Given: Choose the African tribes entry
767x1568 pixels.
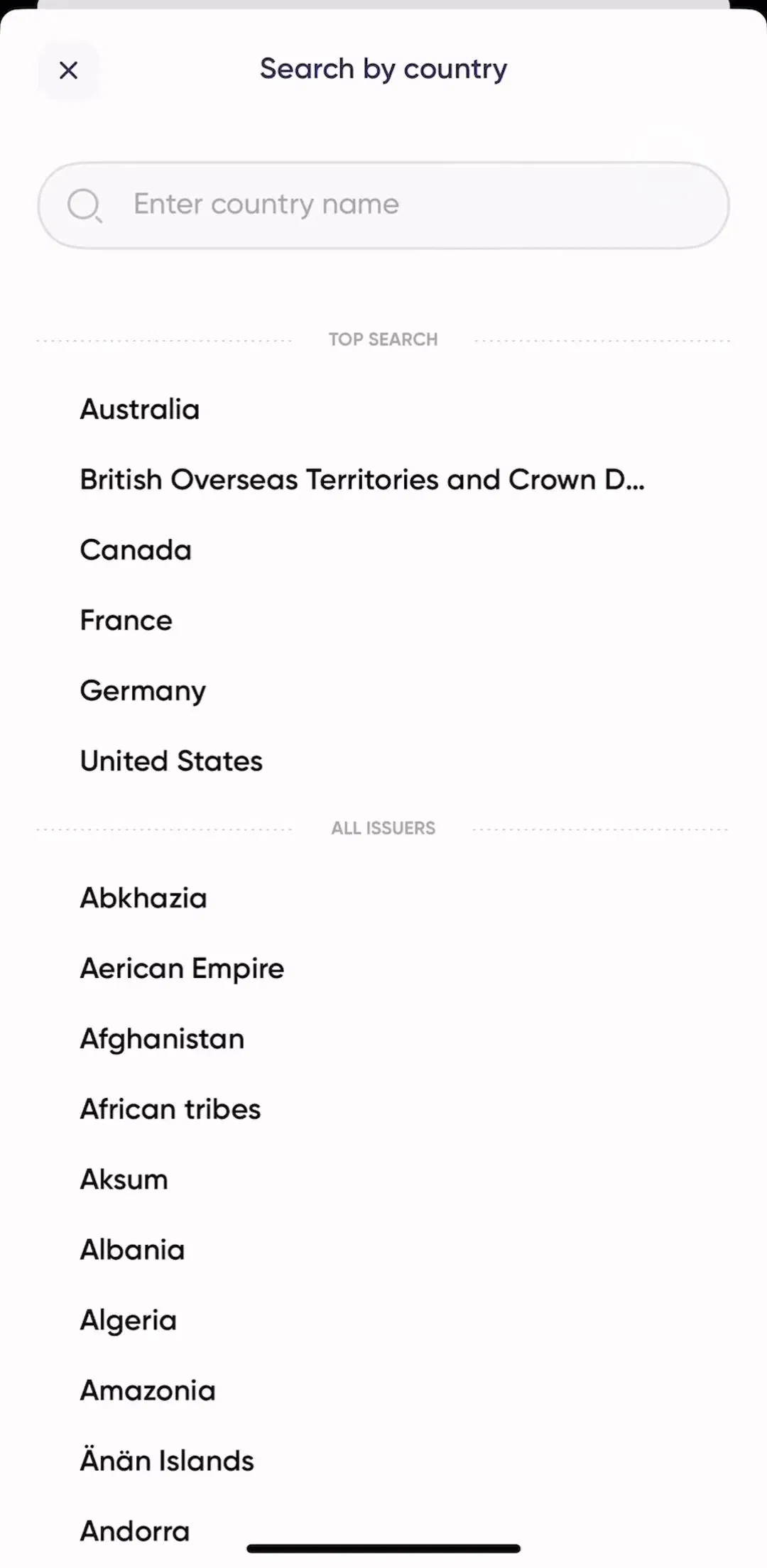Looking at the screenshot, I should [x=170, y=1109].
